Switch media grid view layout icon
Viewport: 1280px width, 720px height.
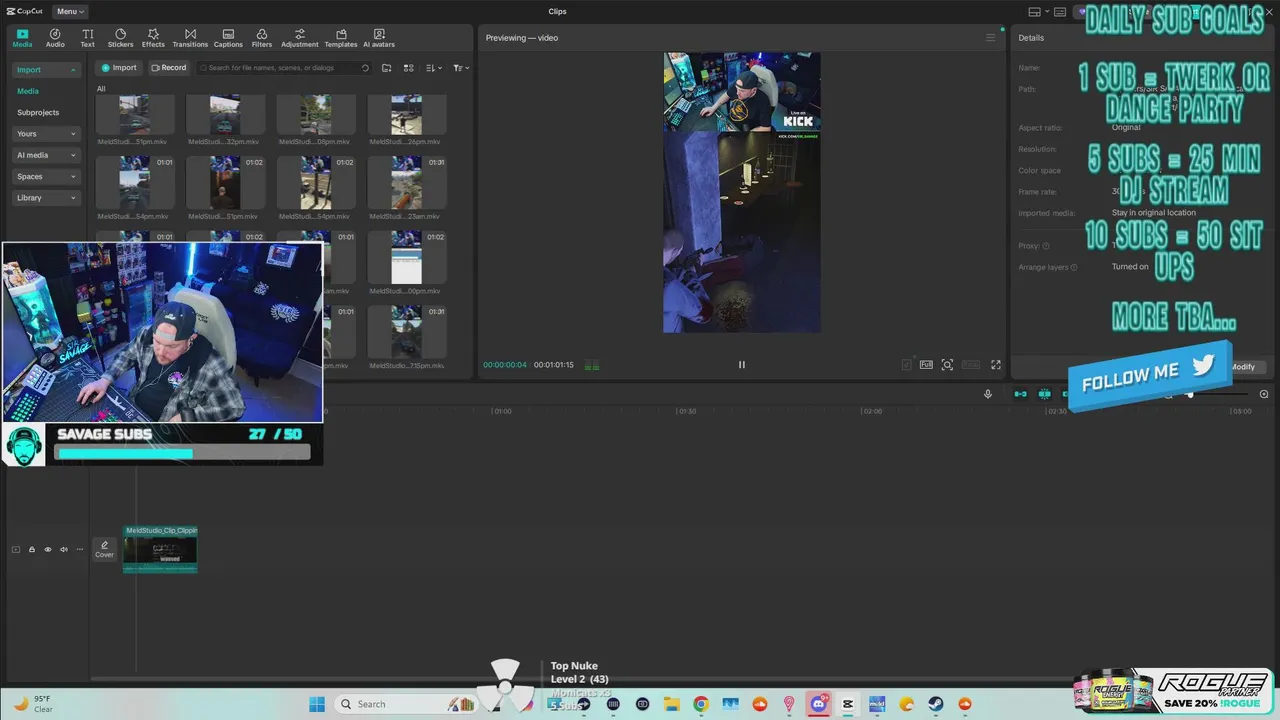[x=408, y=68]
